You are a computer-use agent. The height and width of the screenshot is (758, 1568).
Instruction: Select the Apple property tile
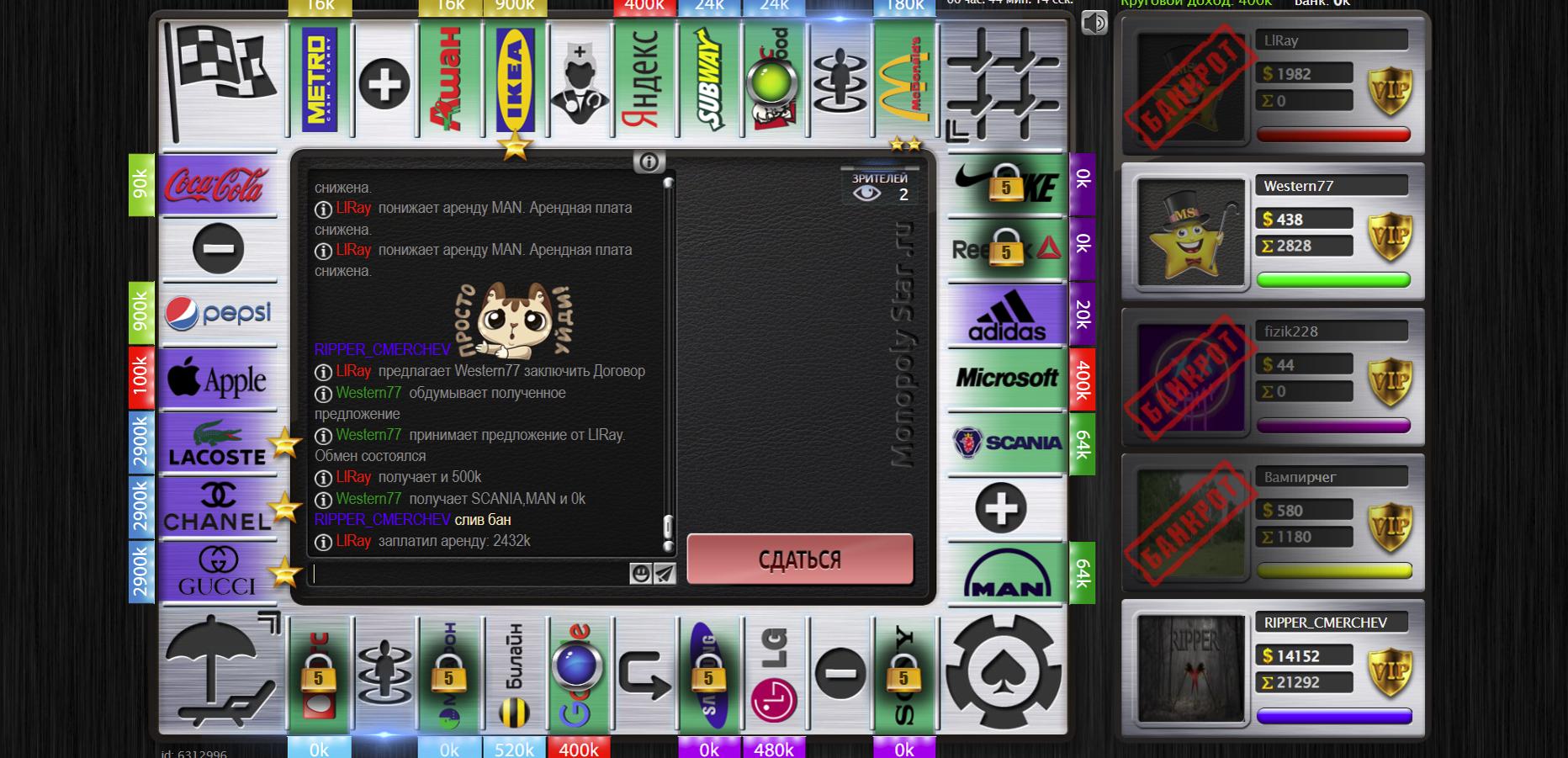point(218,379)
